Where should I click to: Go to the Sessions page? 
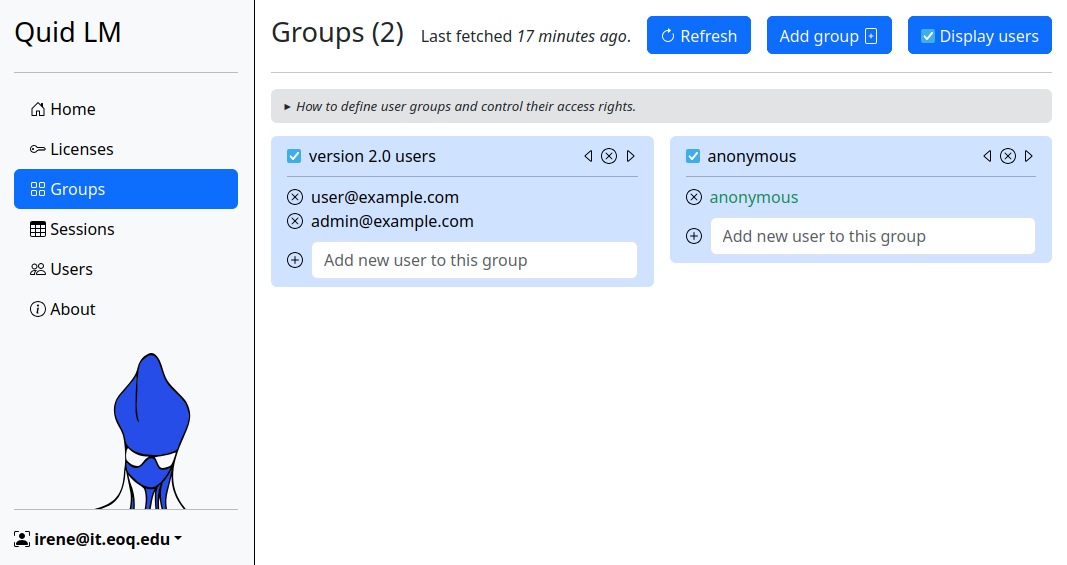click(82, 229)
